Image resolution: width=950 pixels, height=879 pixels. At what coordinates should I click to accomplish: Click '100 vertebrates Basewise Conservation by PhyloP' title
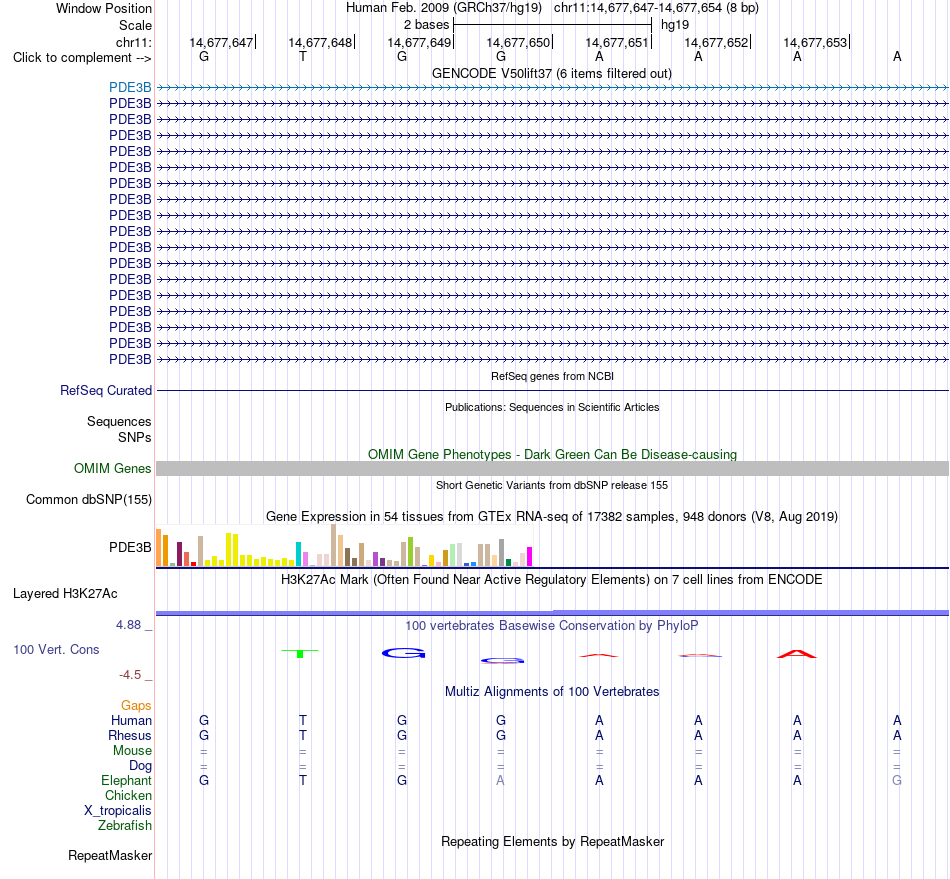tap(552, 626)
